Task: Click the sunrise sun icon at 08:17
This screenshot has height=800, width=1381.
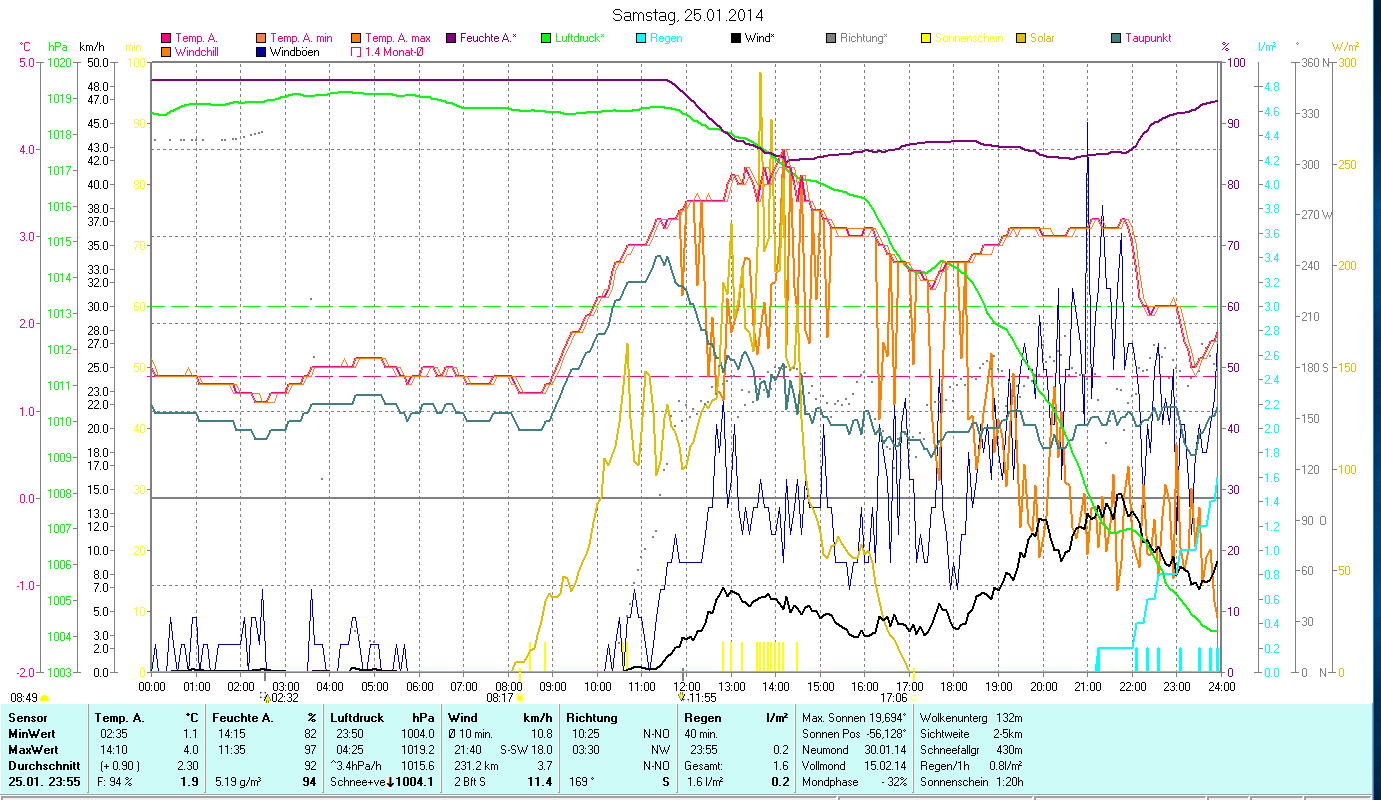Action: (x=520, y=698)
